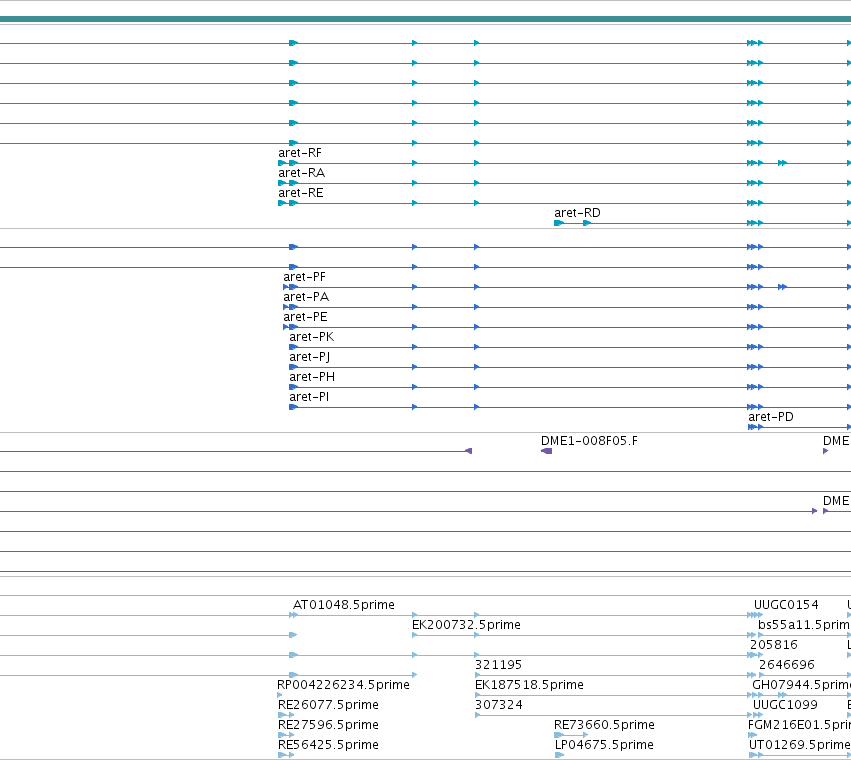Select the bs55a11 EST label
851x760 pixels.
pyautogui.click(x=804, y=625)
